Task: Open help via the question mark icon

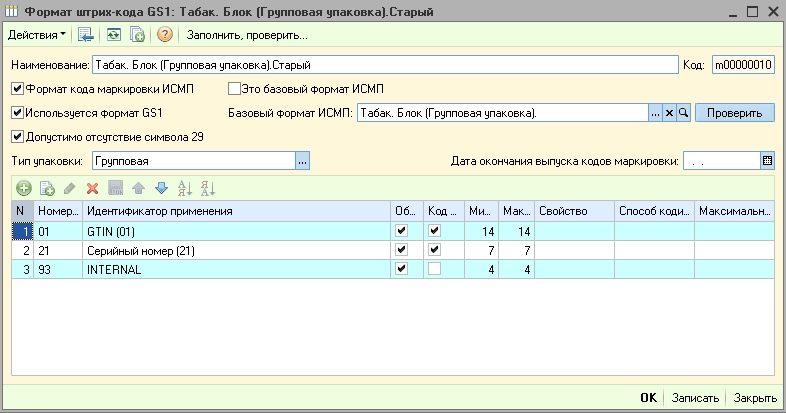Action: coord(165,35)
